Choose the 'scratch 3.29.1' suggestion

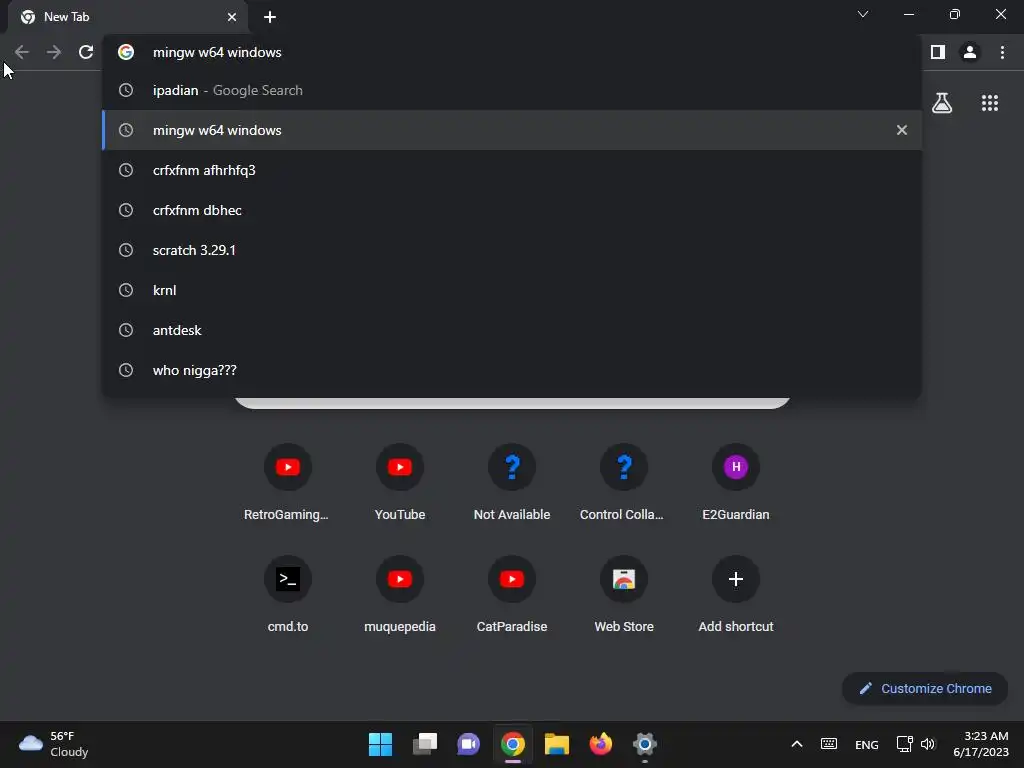click(x=512, y=250)
